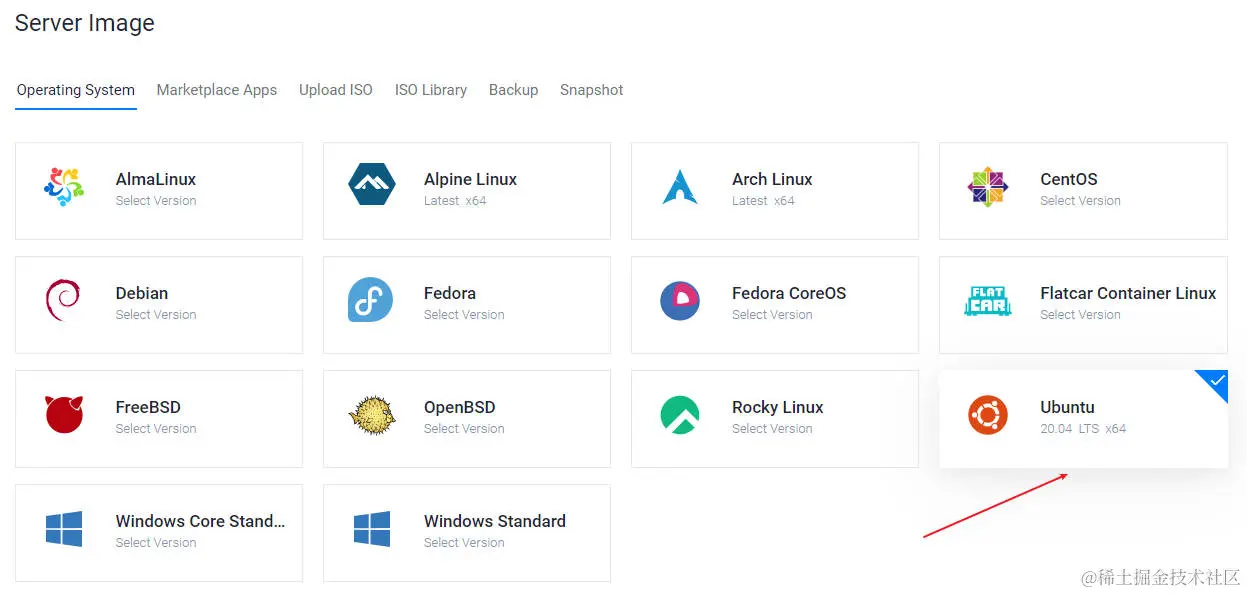Screen dimensions: 1247x594
Task: Click the OpenBSD pufferfish logo
Action: (372, 415)
